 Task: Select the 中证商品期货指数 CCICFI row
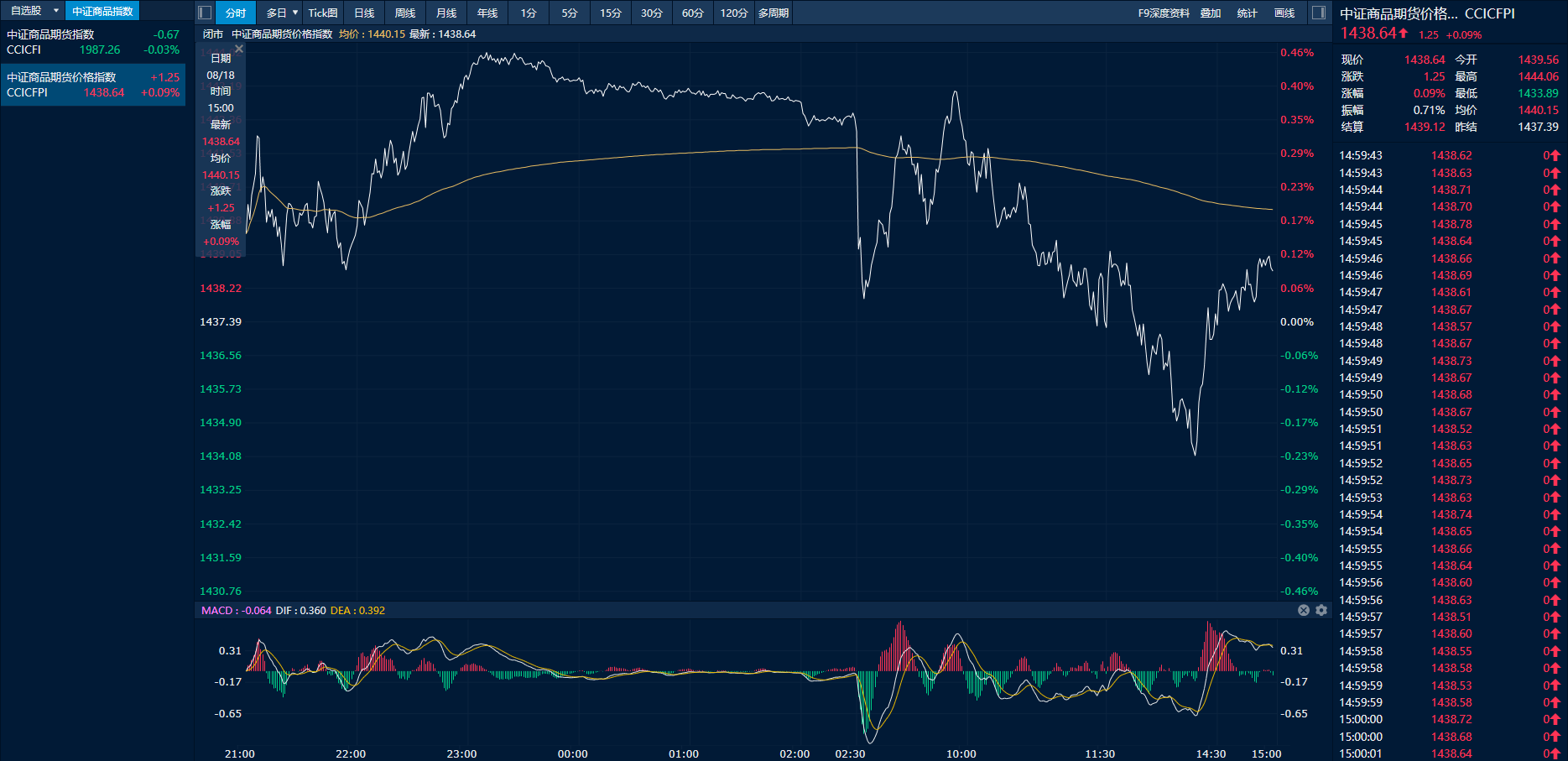tap(93, 42)
